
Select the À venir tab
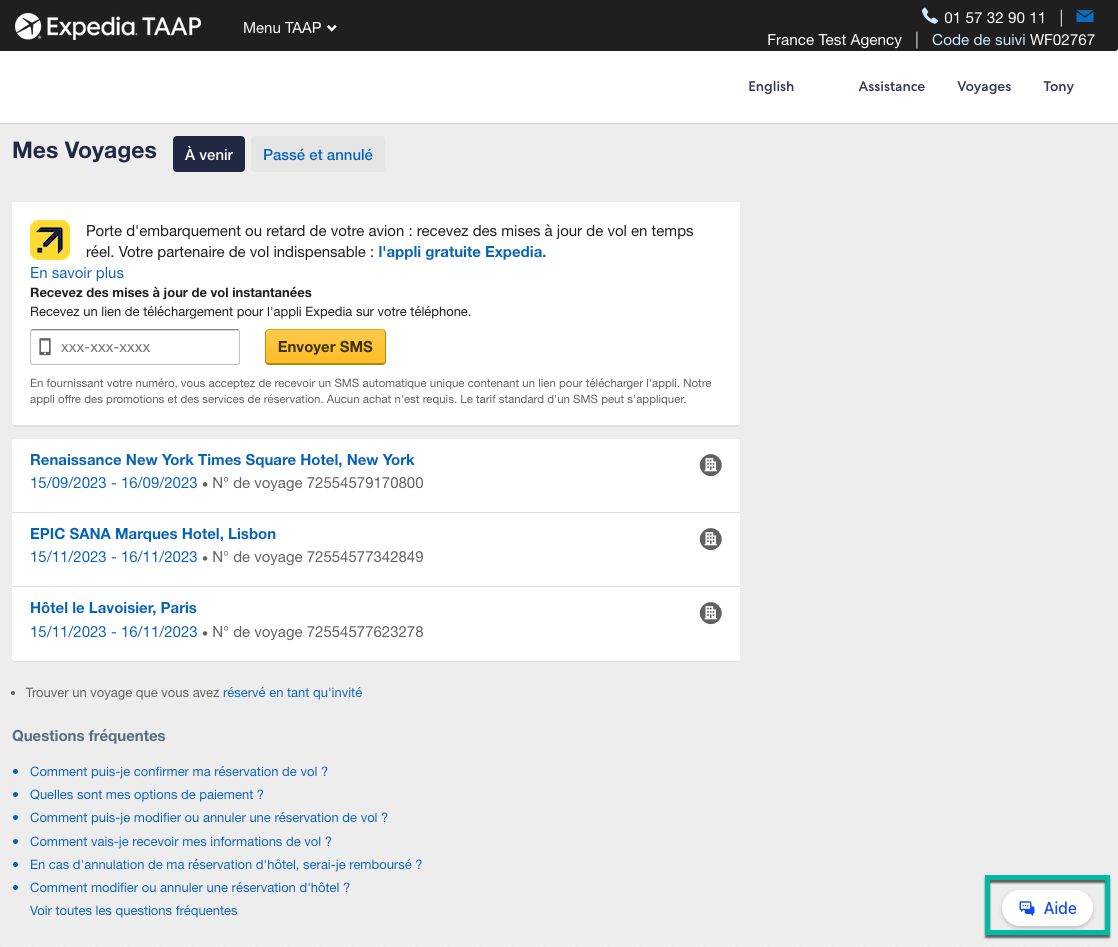click(x=209, y=154)
